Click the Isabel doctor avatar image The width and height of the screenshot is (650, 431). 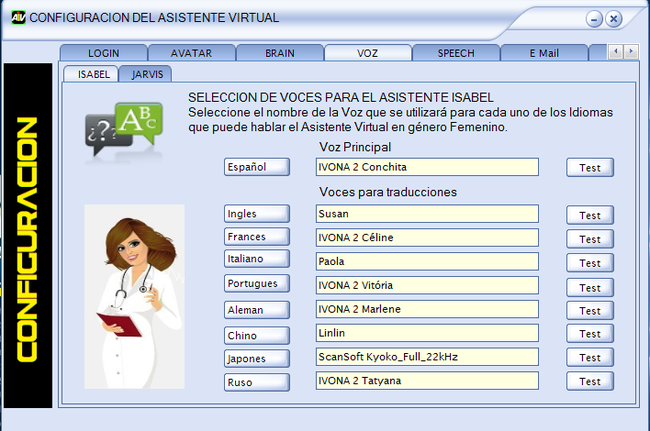click(x=134, y=296)
